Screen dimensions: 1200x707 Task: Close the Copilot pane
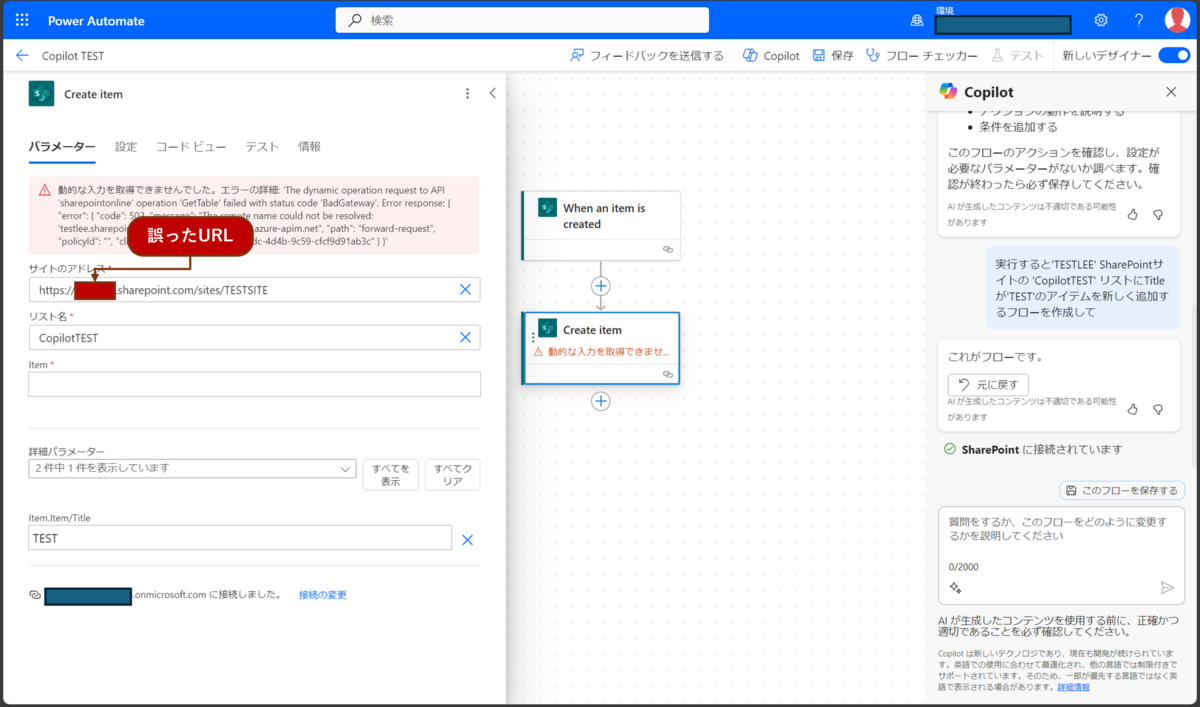pyautogui.click(x=1171, y=92)
